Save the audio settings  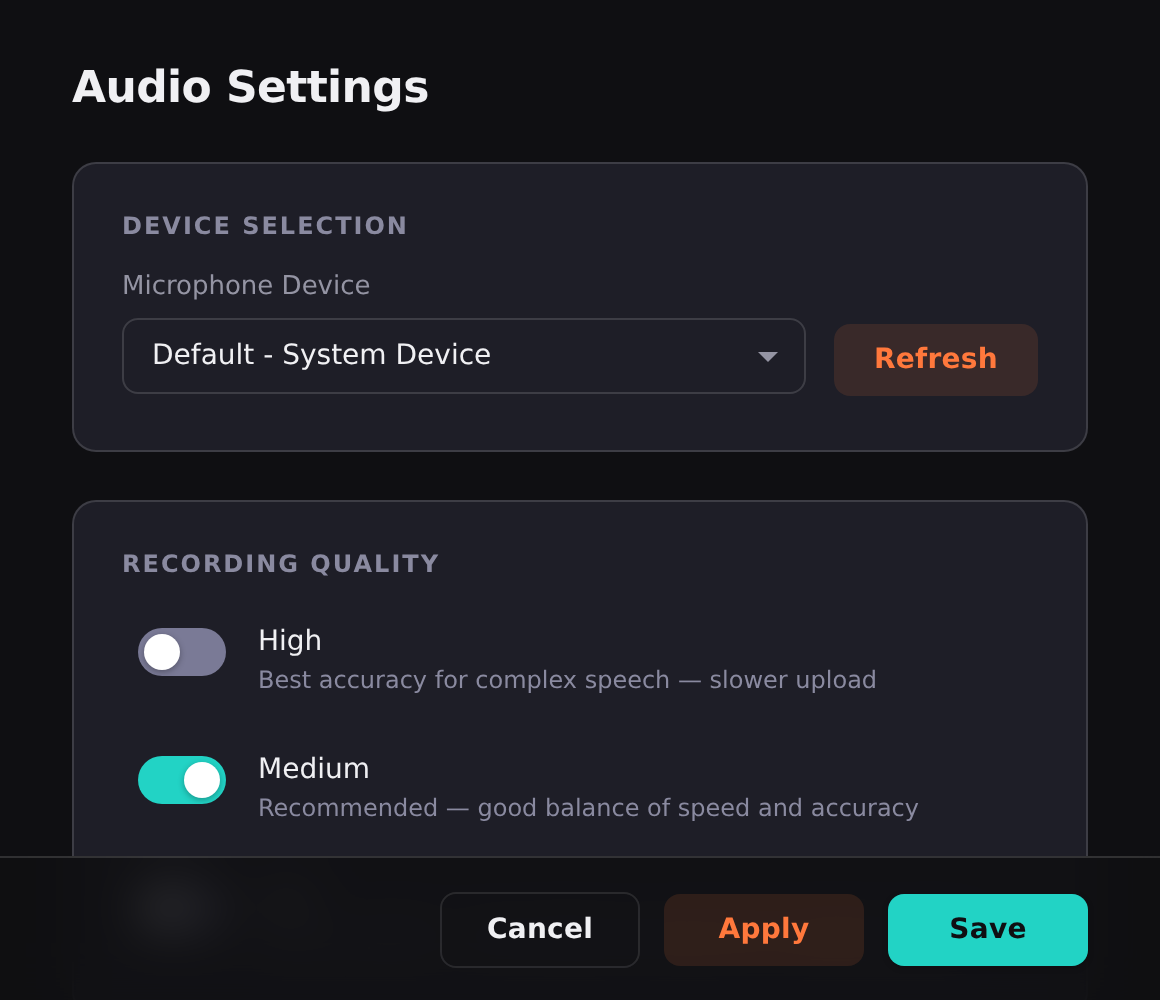pyautogui.click(x=987, y=929)
